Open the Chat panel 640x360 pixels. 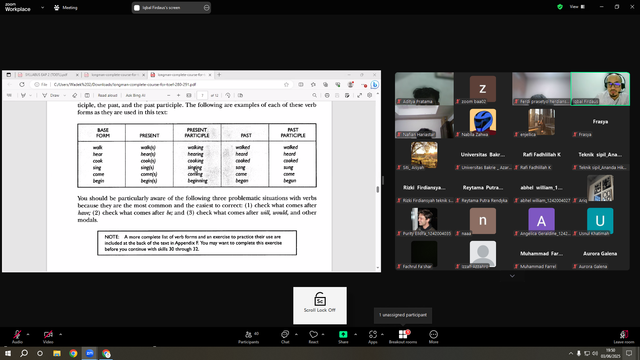[x=285, y=336]
